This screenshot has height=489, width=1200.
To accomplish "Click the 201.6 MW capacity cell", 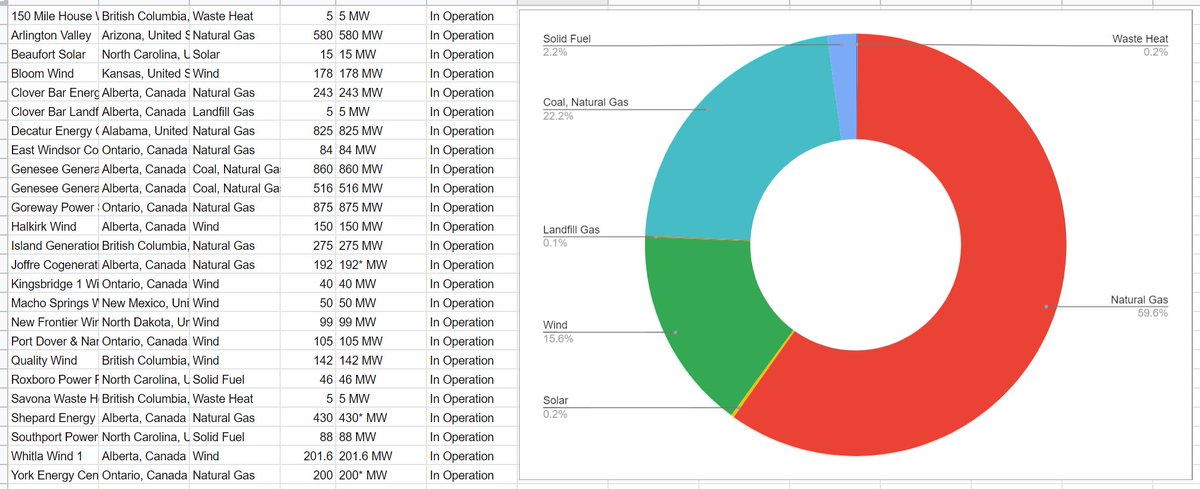I will (x=380, y=456).
